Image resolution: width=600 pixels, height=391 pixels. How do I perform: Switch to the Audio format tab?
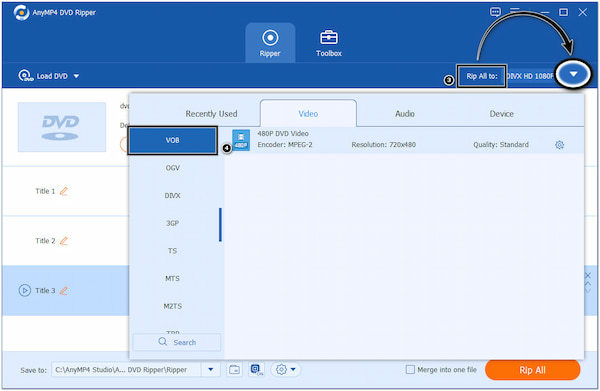click(x=405, y=114)
